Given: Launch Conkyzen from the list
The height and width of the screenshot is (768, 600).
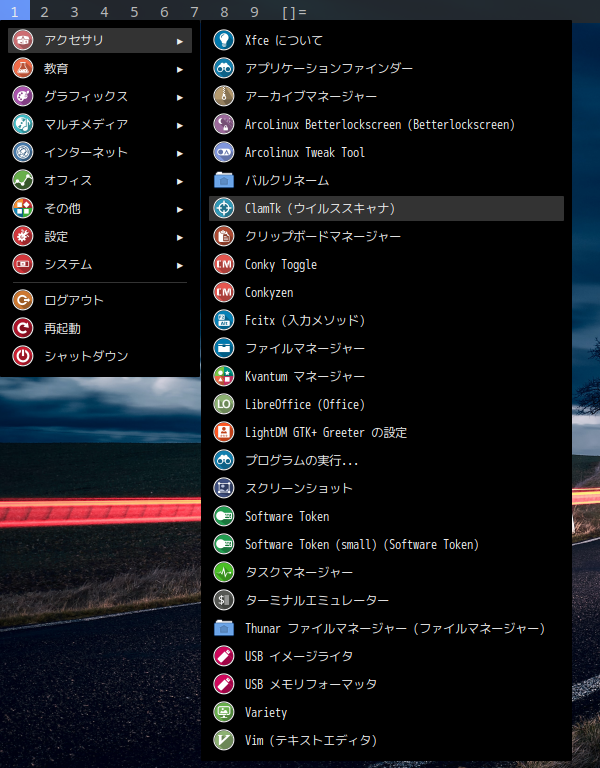Looking at the screenshot, I should pyautogui.click(x=386, y=292).
